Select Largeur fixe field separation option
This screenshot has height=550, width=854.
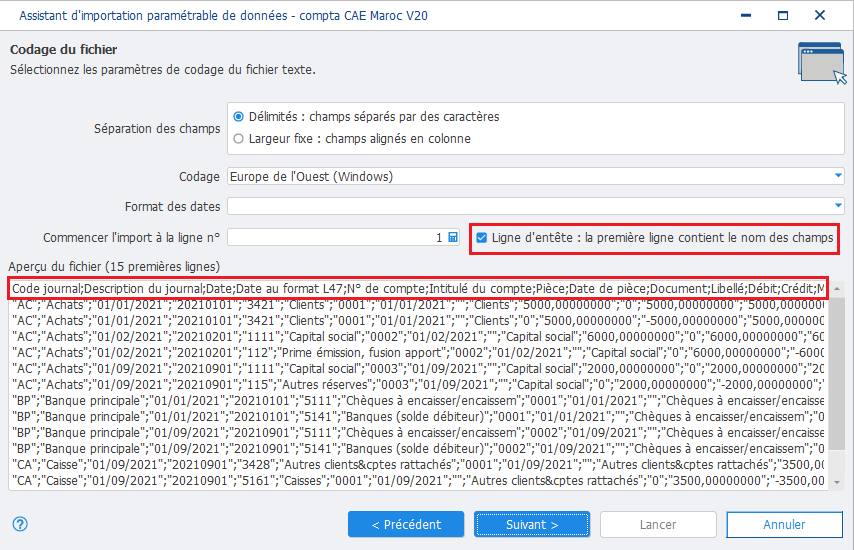point(239,139)
